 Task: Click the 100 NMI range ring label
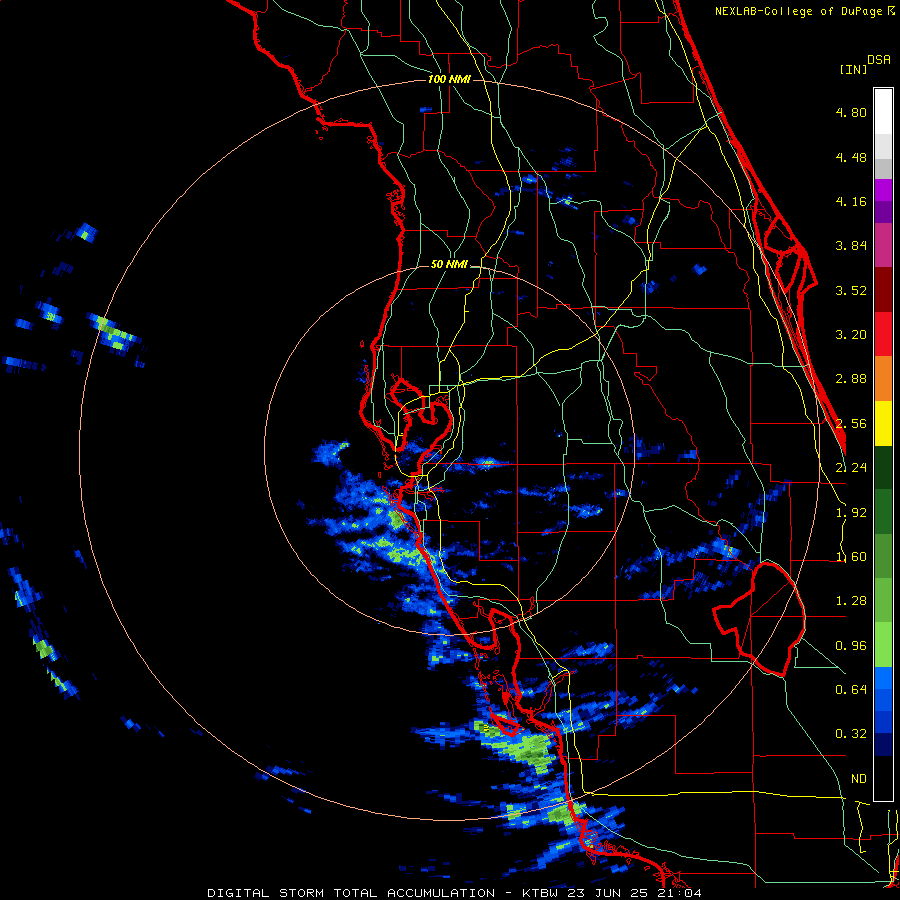449,79
